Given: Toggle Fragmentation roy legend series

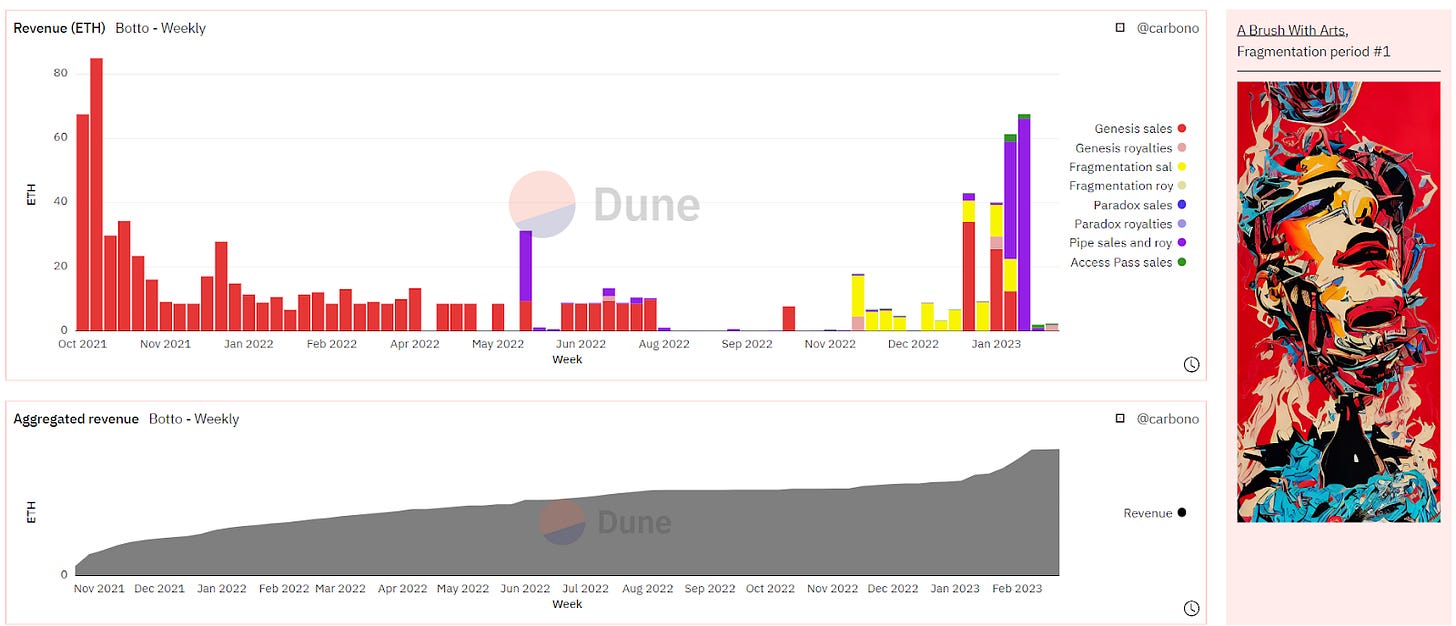Looking at the screenshot, I should coord(1128,186).
